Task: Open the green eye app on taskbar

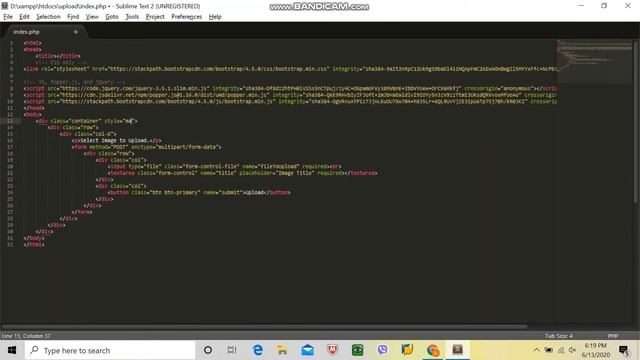Action: click(x=357, y=350)
